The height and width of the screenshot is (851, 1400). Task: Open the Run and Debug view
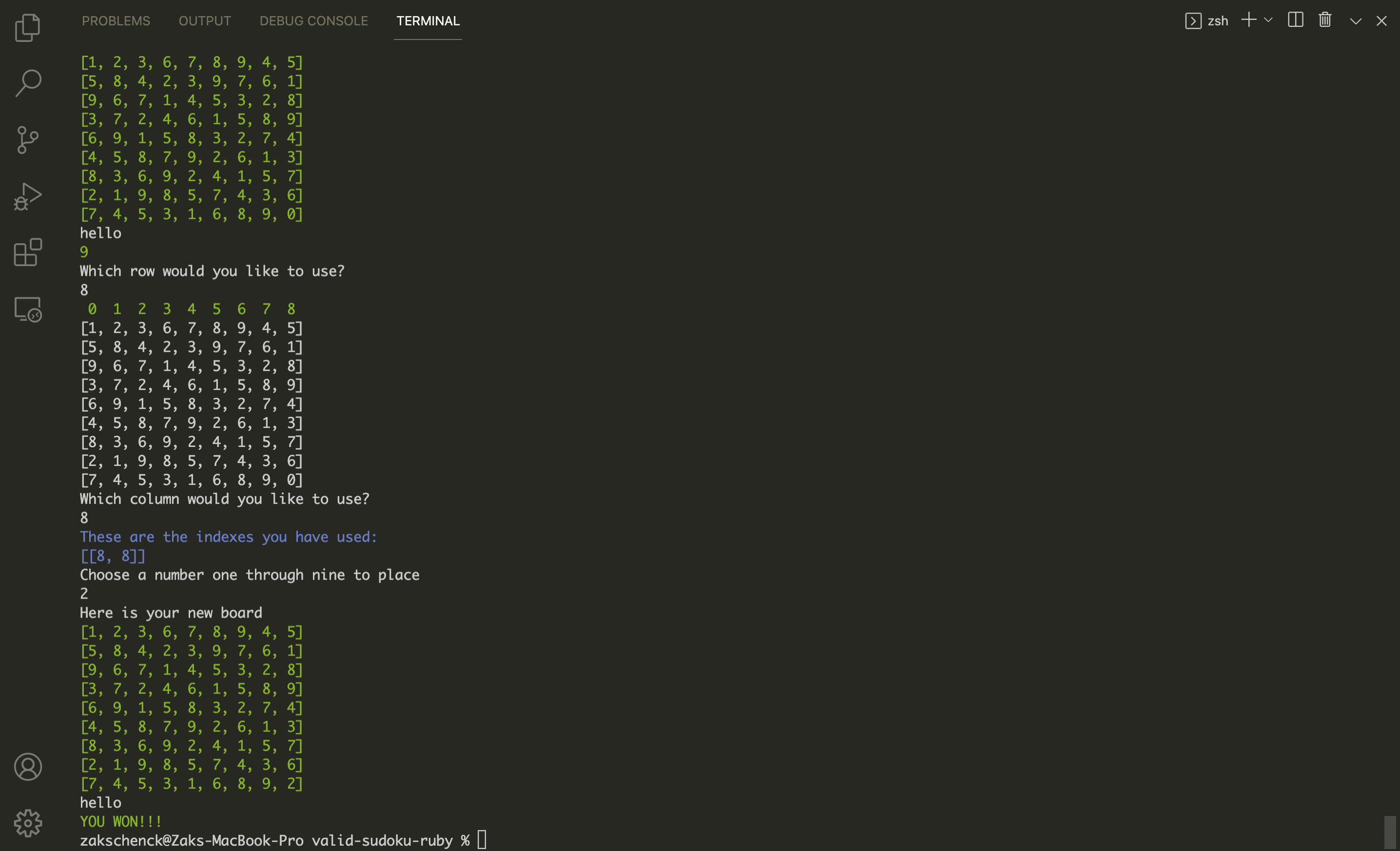27,195
